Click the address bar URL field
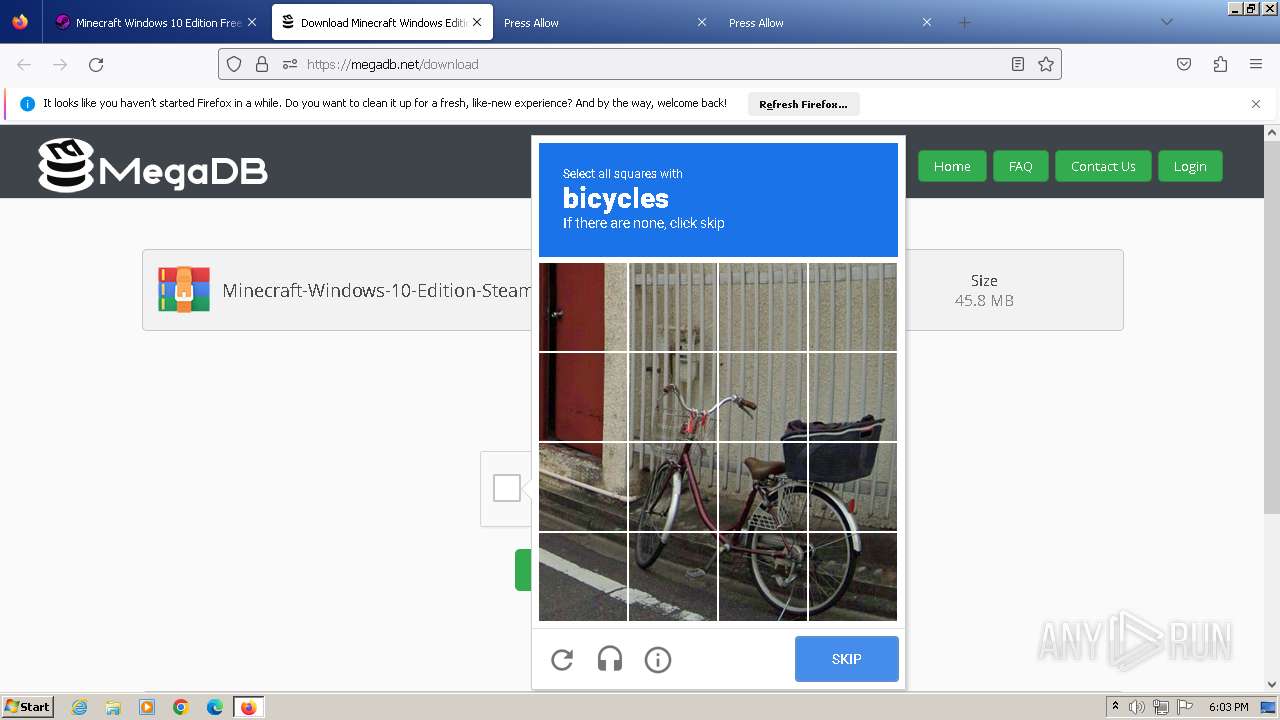This screenshot has height=720, width=1280. coord(640,64)
